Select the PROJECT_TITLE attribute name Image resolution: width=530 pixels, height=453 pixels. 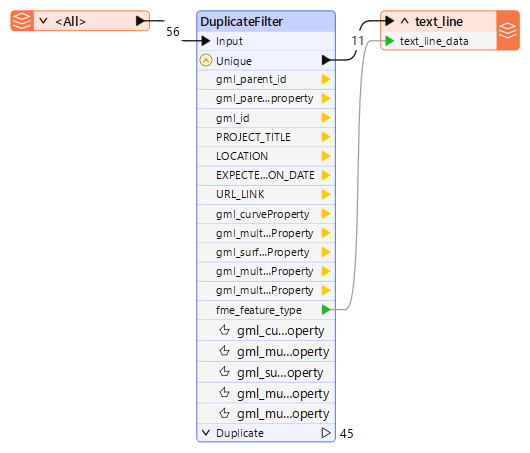pyautogui.click(x=254, y=137)
